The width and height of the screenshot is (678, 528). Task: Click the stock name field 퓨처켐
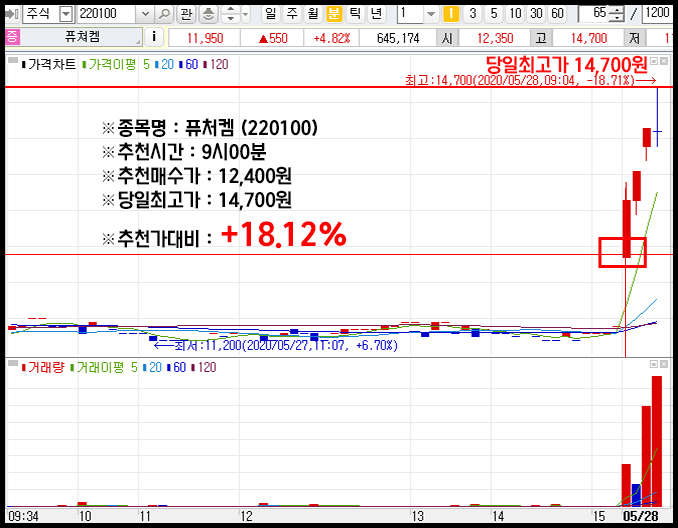82,37
